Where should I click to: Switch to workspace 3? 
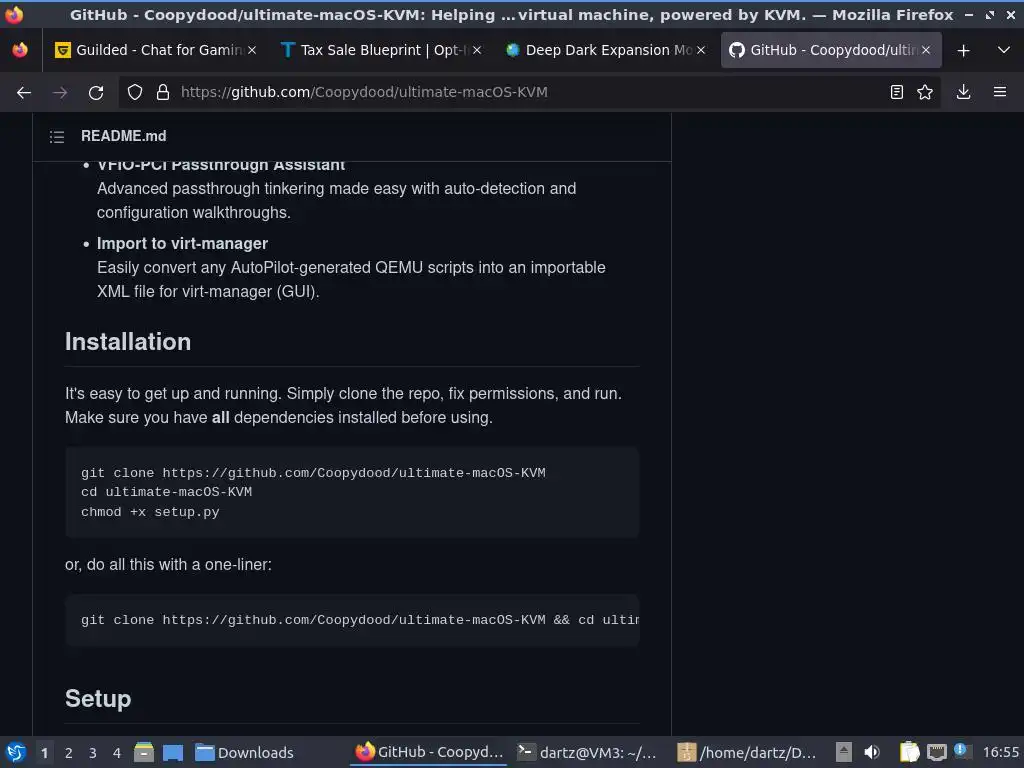point(93,753)
